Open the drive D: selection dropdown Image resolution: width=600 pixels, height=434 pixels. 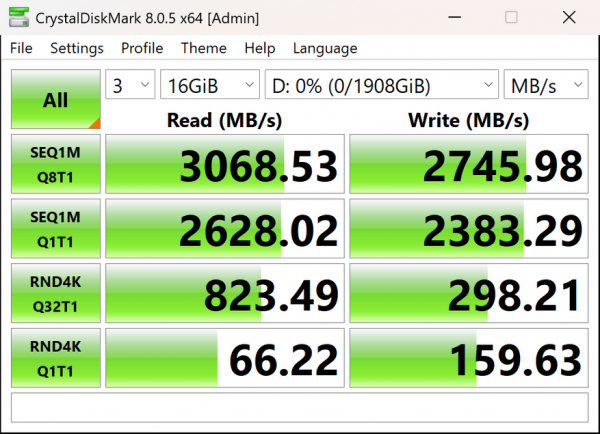[382, 85]
